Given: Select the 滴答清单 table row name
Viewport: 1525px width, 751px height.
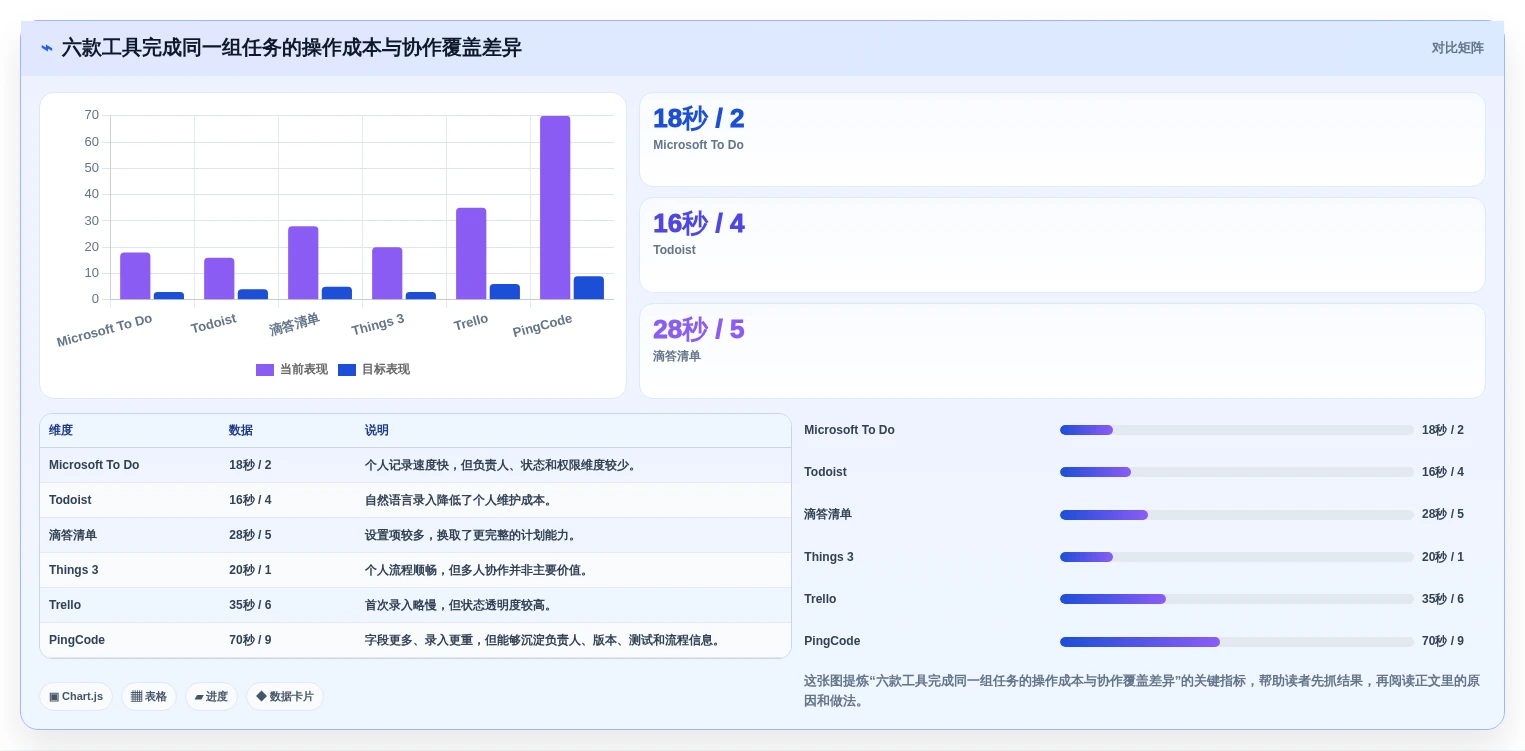Looking at the screenshot, I should (x=73, y=535).
